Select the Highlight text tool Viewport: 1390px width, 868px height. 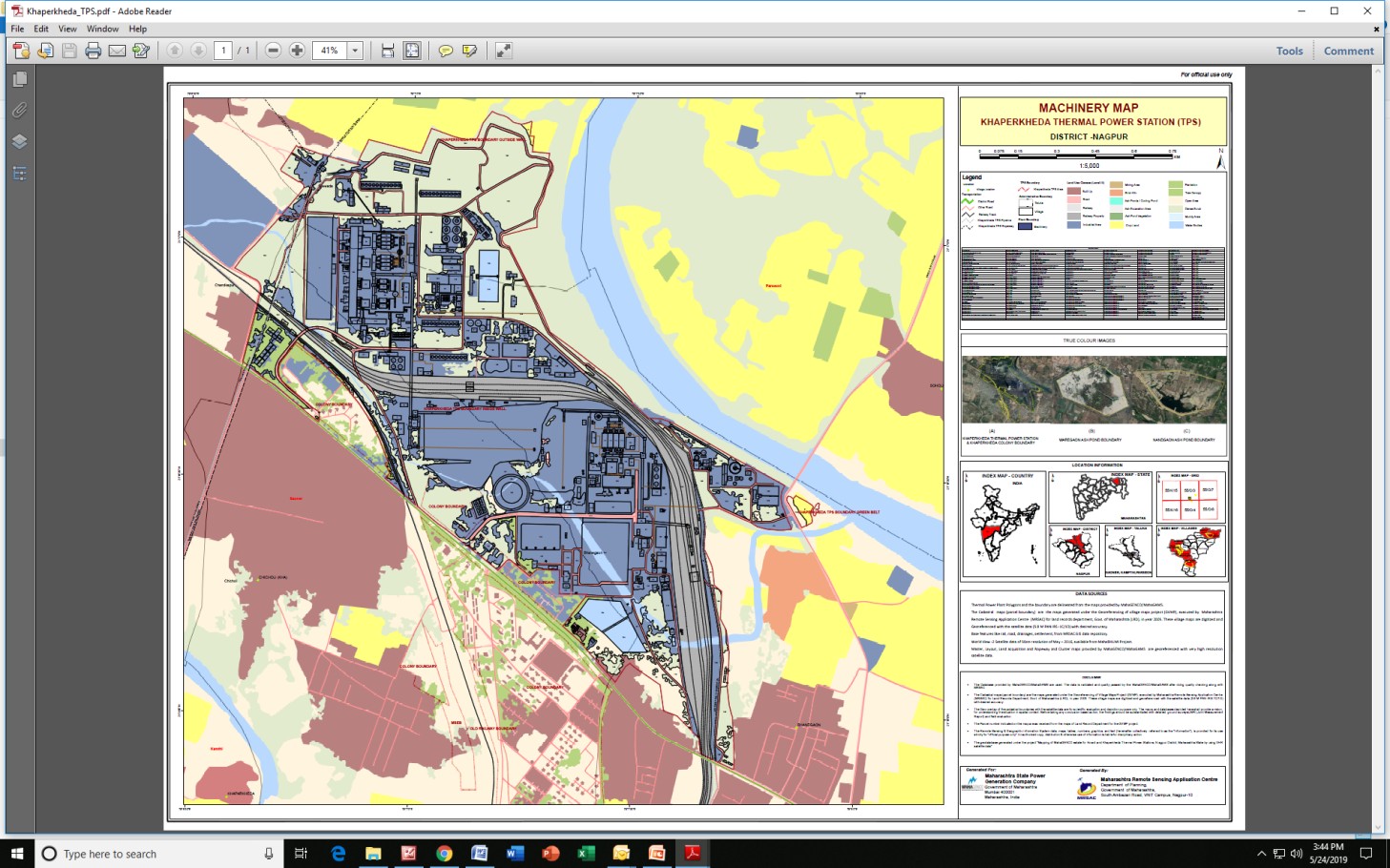click(469, 51)
